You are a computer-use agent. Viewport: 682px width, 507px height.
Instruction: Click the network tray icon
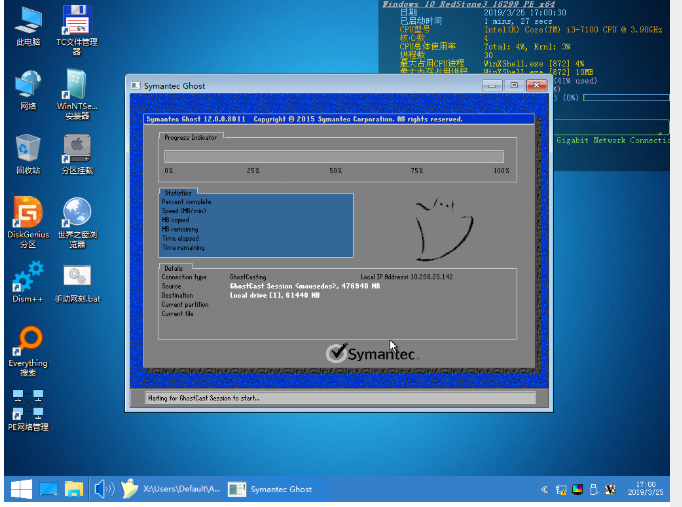(561, 490)
